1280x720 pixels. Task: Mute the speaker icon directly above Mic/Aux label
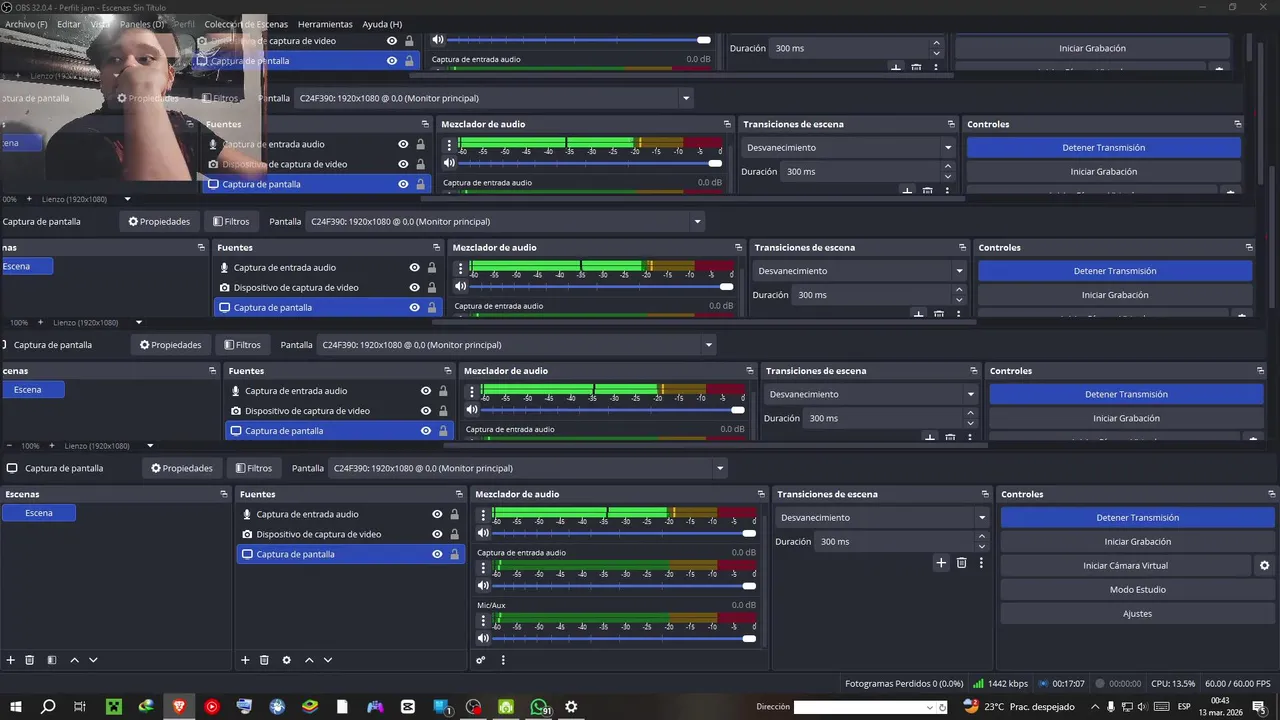(484, 586)
